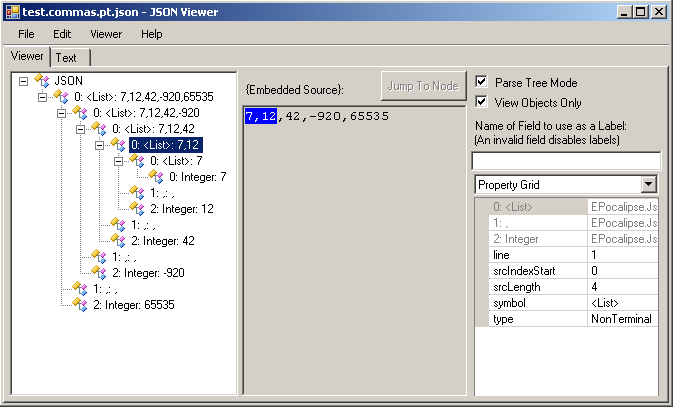Select tree row Integer: -920
The width and height of the screenshot is (673, 407).
[x=148, y=273]
